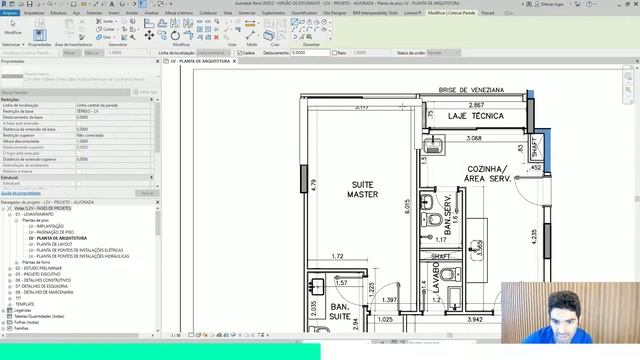640x360 pixels.
Task: Open the Selecionar panel dropdown
Action: [x=13, y=44]
